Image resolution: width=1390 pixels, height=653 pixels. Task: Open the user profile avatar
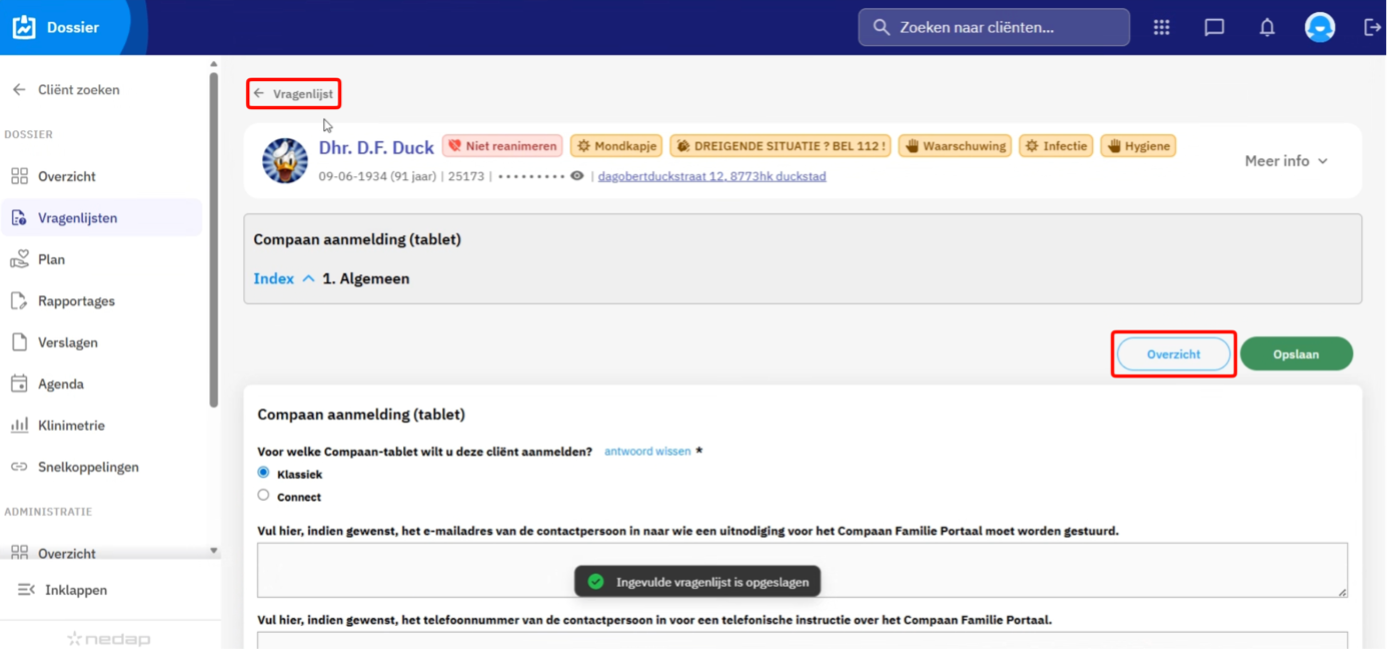tap(1320, 27)
